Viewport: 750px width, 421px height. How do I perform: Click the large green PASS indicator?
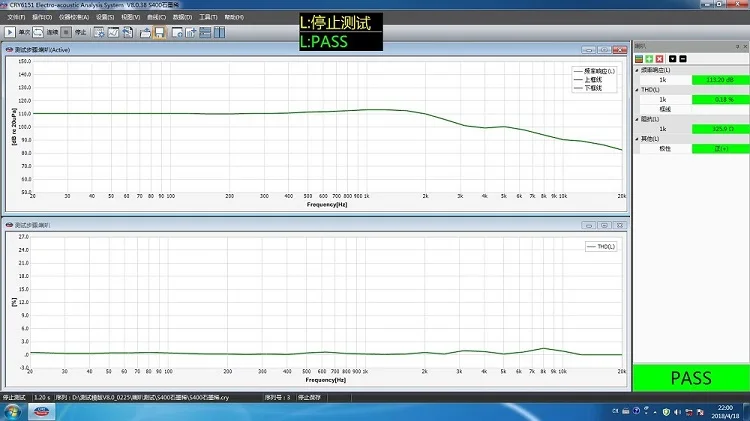pos(691,378)
